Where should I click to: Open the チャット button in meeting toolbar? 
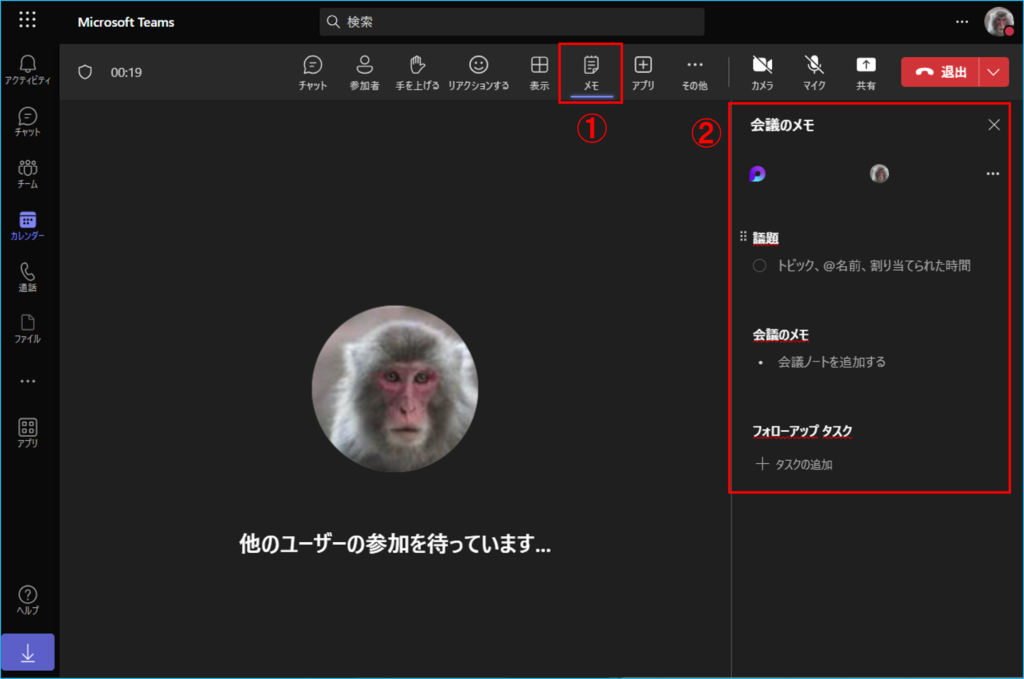tap(312, 72)
